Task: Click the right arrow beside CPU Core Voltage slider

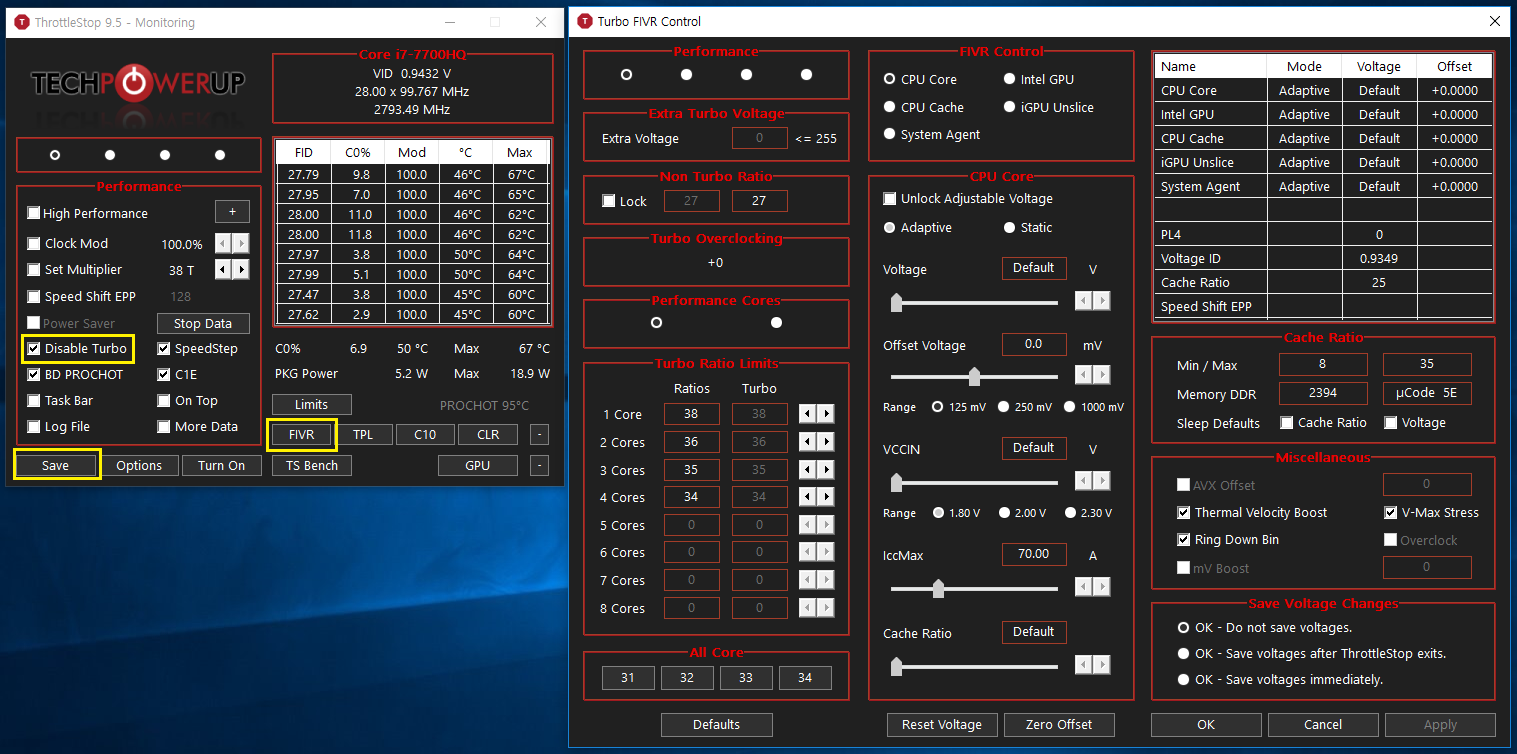Action: (x=1101, y=300)
